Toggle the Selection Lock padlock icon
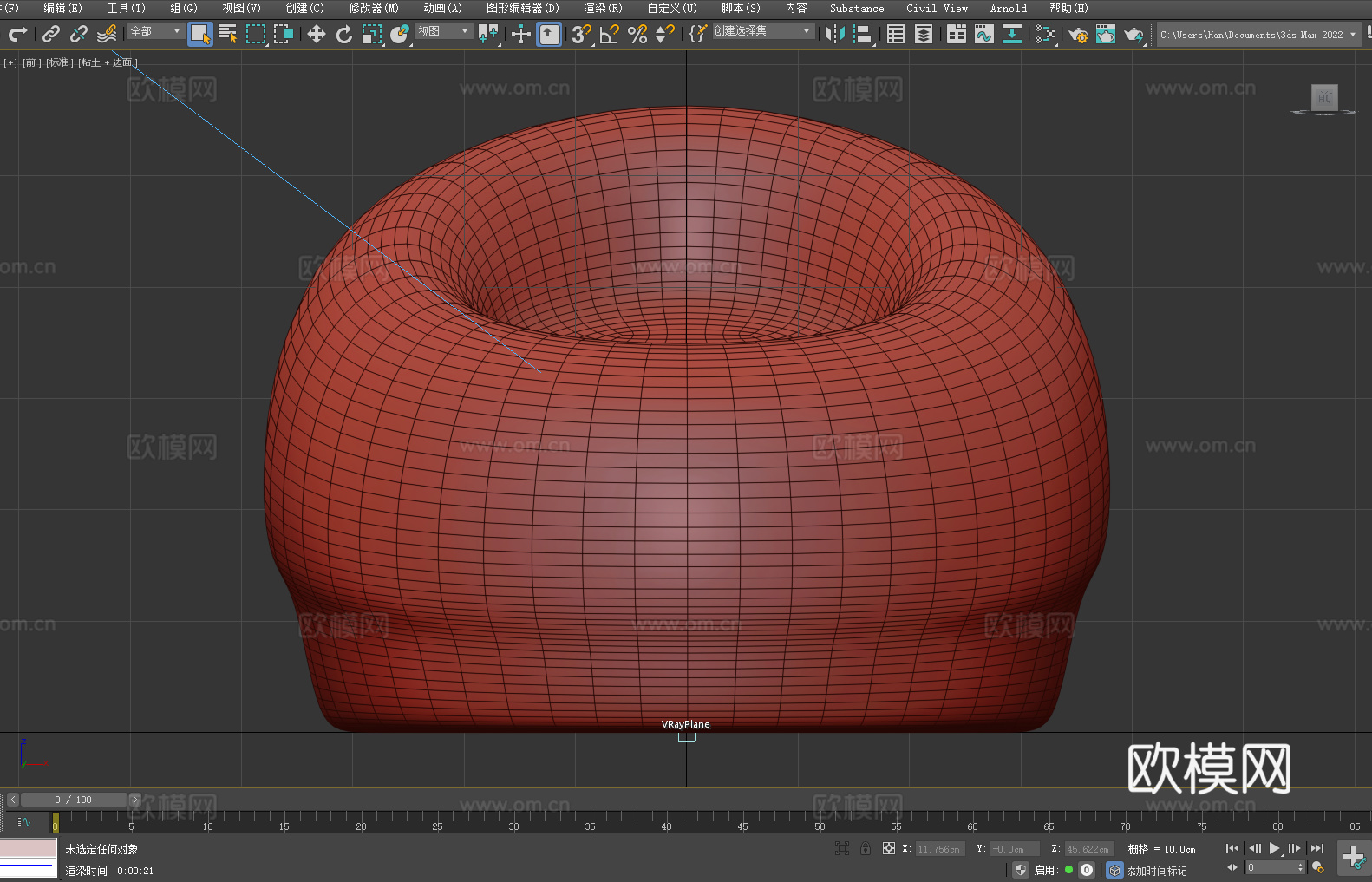 [866, 848]
